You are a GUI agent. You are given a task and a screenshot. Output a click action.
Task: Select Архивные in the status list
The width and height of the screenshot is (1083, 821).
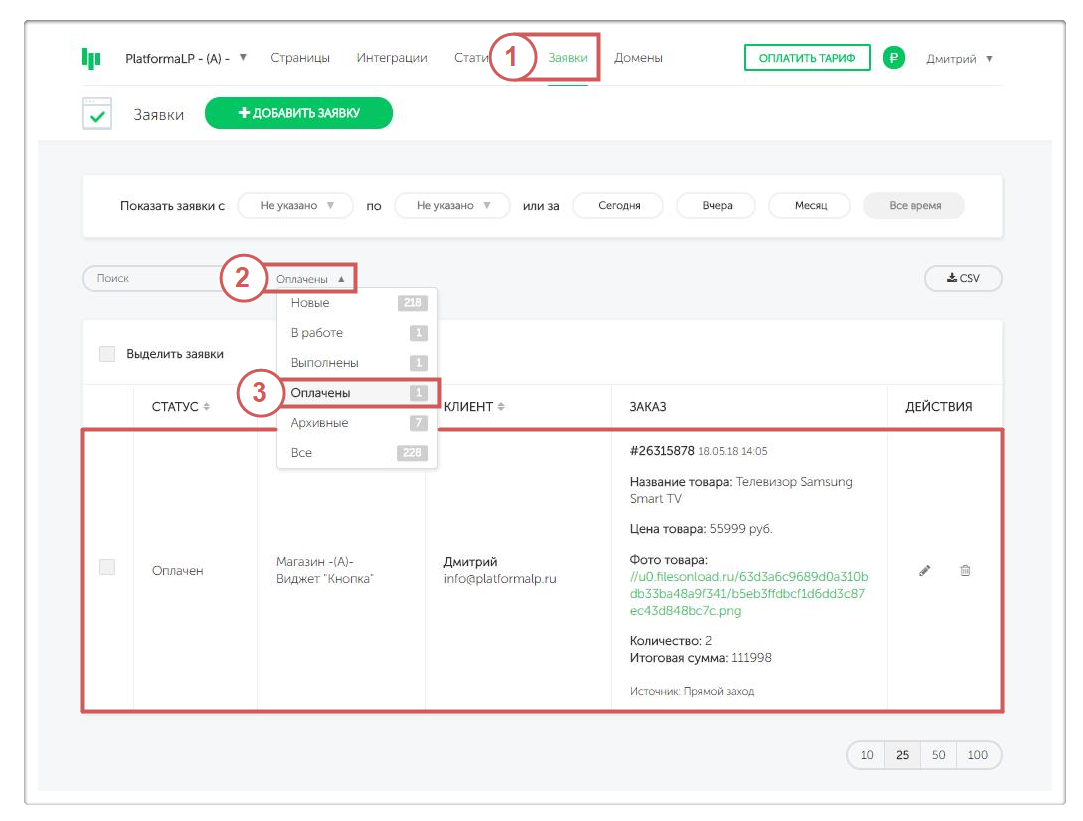pos(320,423)
